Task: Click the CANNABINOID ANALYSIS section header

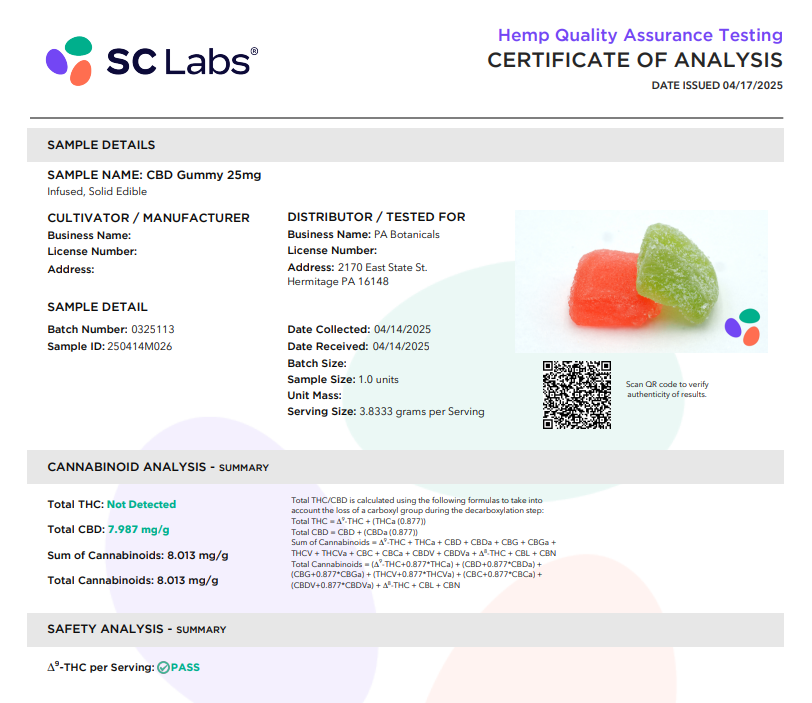Action: tap(405, 467)
